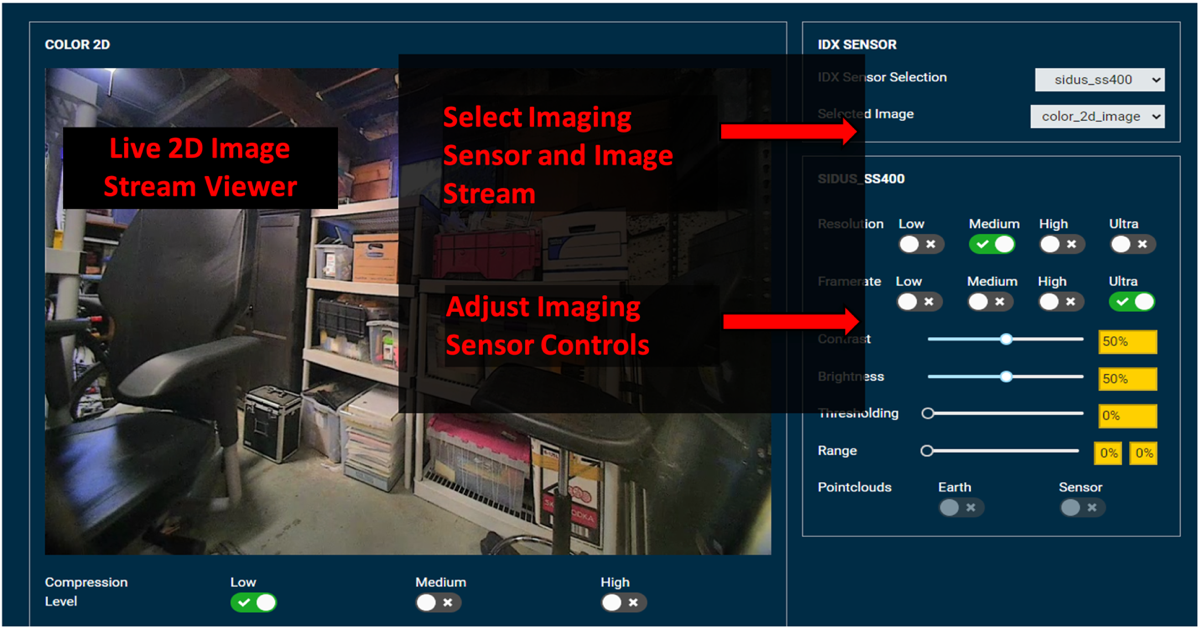Click the Contrast slider handle
The height and width of the screenshot is (629, 1200).
click(1006, 340)
